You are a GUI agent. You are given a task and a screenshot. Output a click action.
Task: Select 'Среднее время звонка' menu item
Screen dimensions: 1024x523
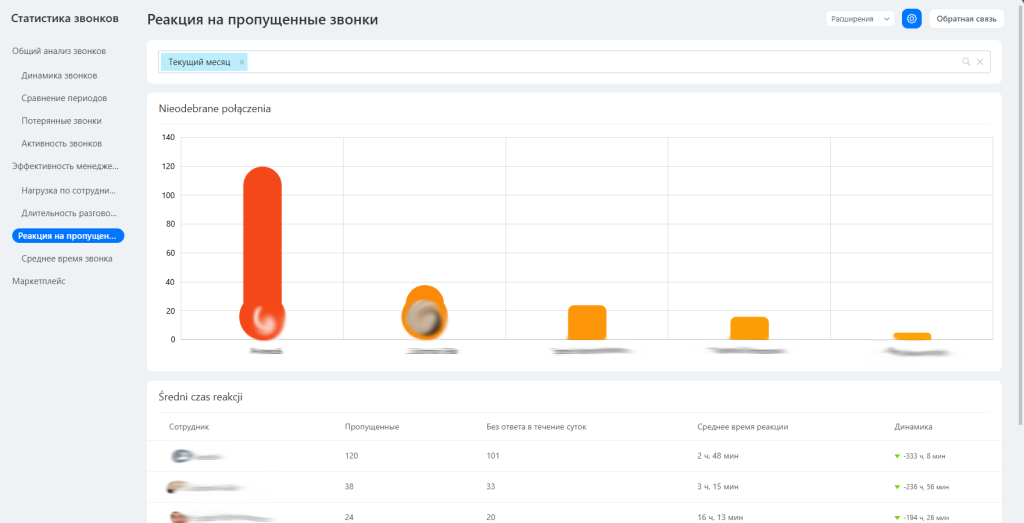pyautogui.click(x=67, y=258)
